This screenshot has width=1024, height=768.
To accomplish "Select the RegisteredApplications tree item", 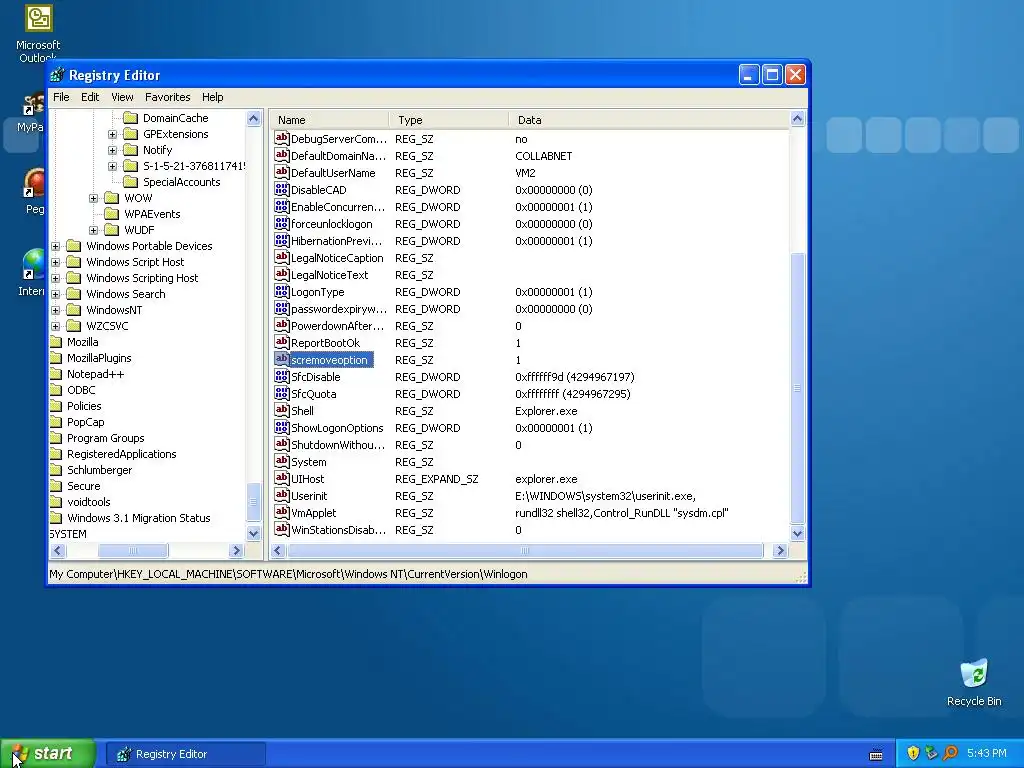I will pyautogui.click(x=121, y=454).
